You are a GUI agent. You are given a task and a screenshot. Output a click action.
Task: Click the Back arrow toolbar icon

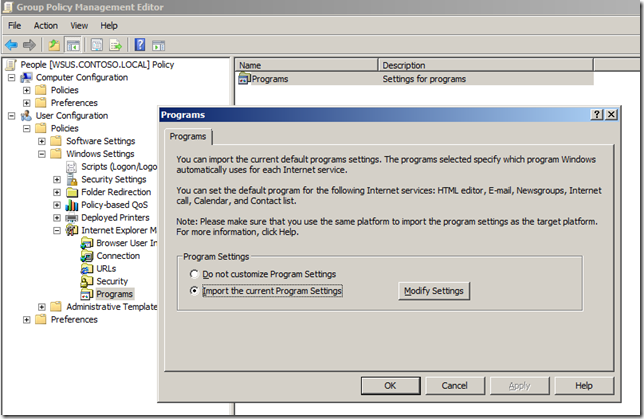point(11,45)
